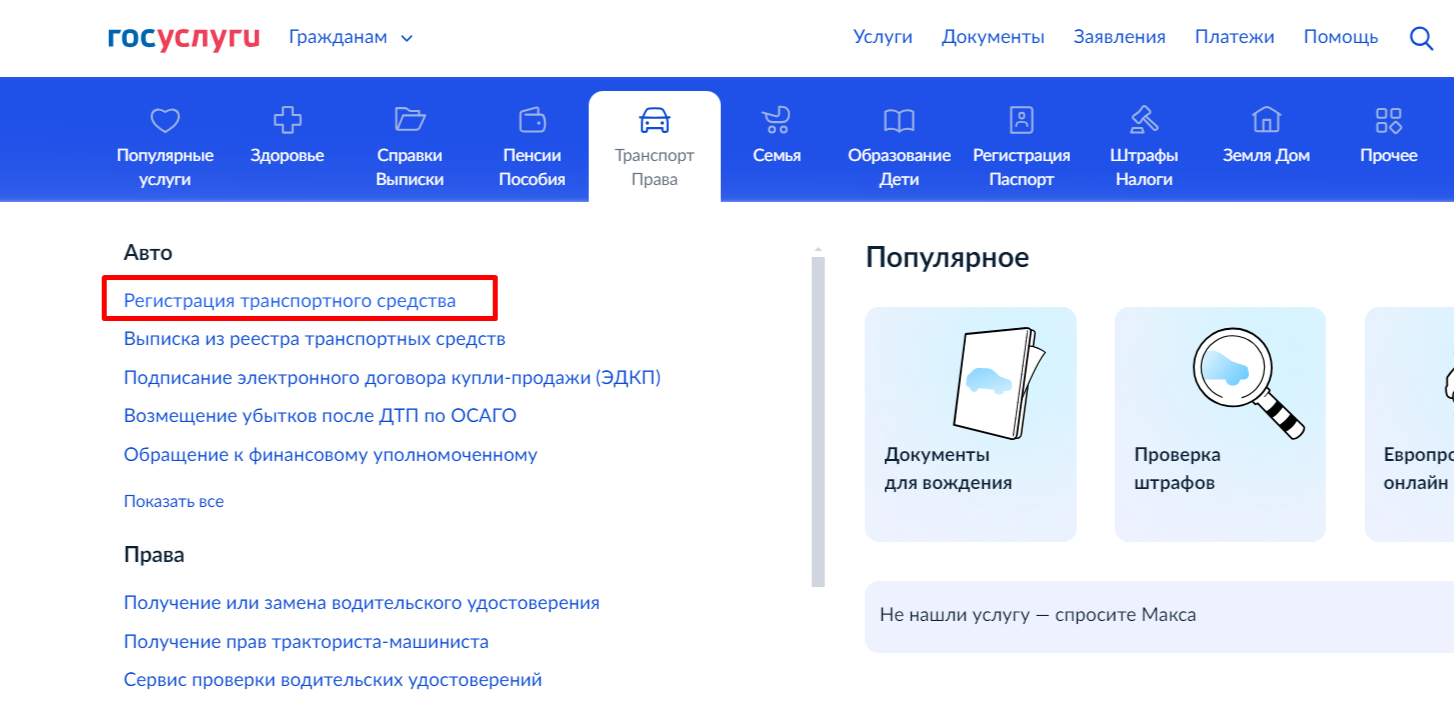
Task: Open the Прочее grid category
Action: [1389, 135]
